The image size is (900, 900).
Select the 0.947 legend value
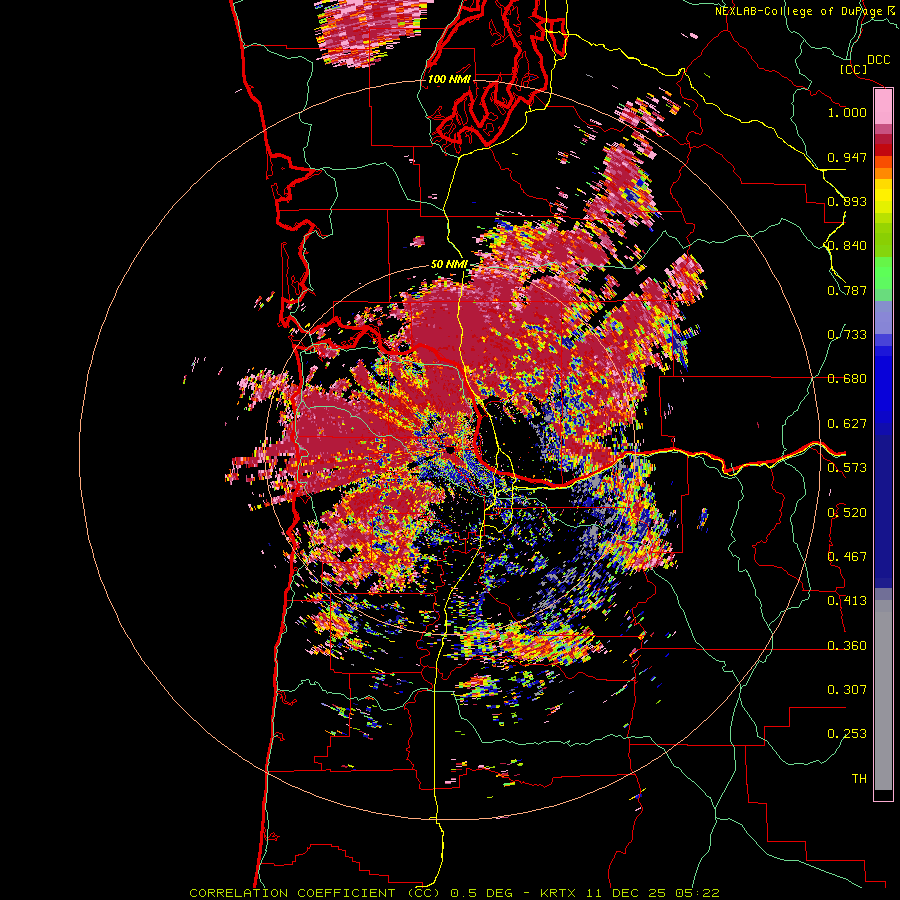click(847, 157)
